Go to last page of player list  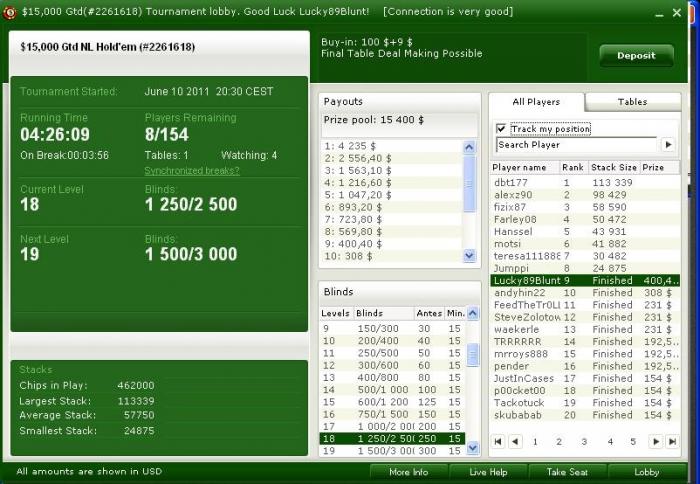pyautogui.click(x=672, y=442)
